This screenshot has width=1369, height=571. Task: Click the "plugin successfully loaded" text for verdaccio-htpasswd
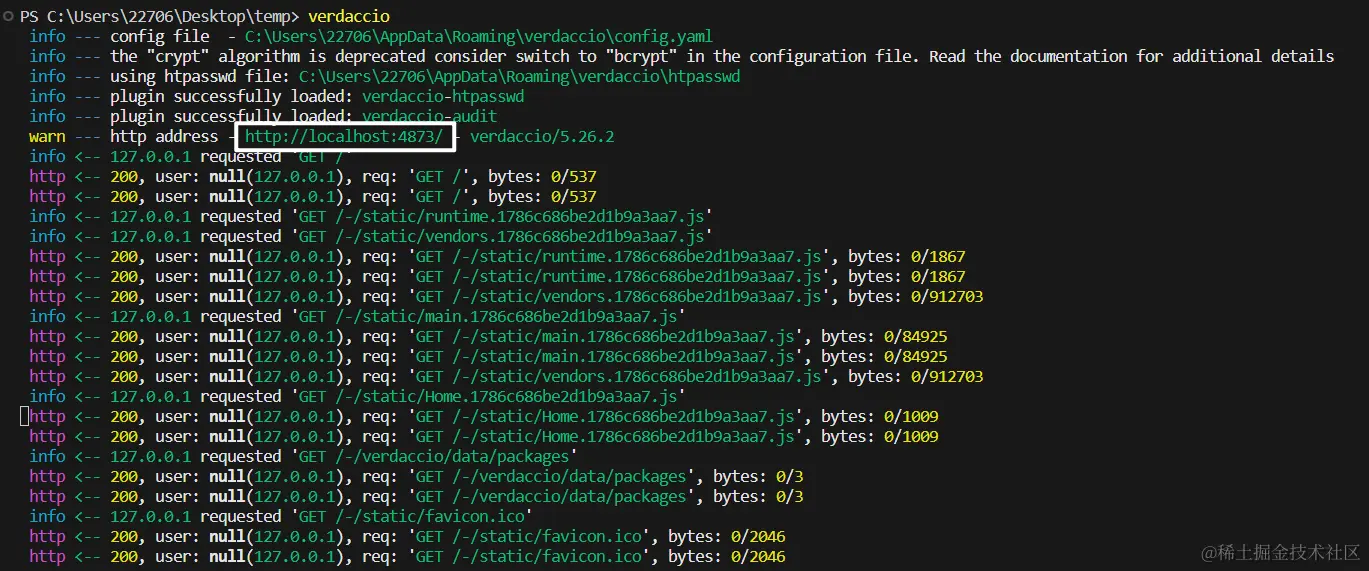193,96
